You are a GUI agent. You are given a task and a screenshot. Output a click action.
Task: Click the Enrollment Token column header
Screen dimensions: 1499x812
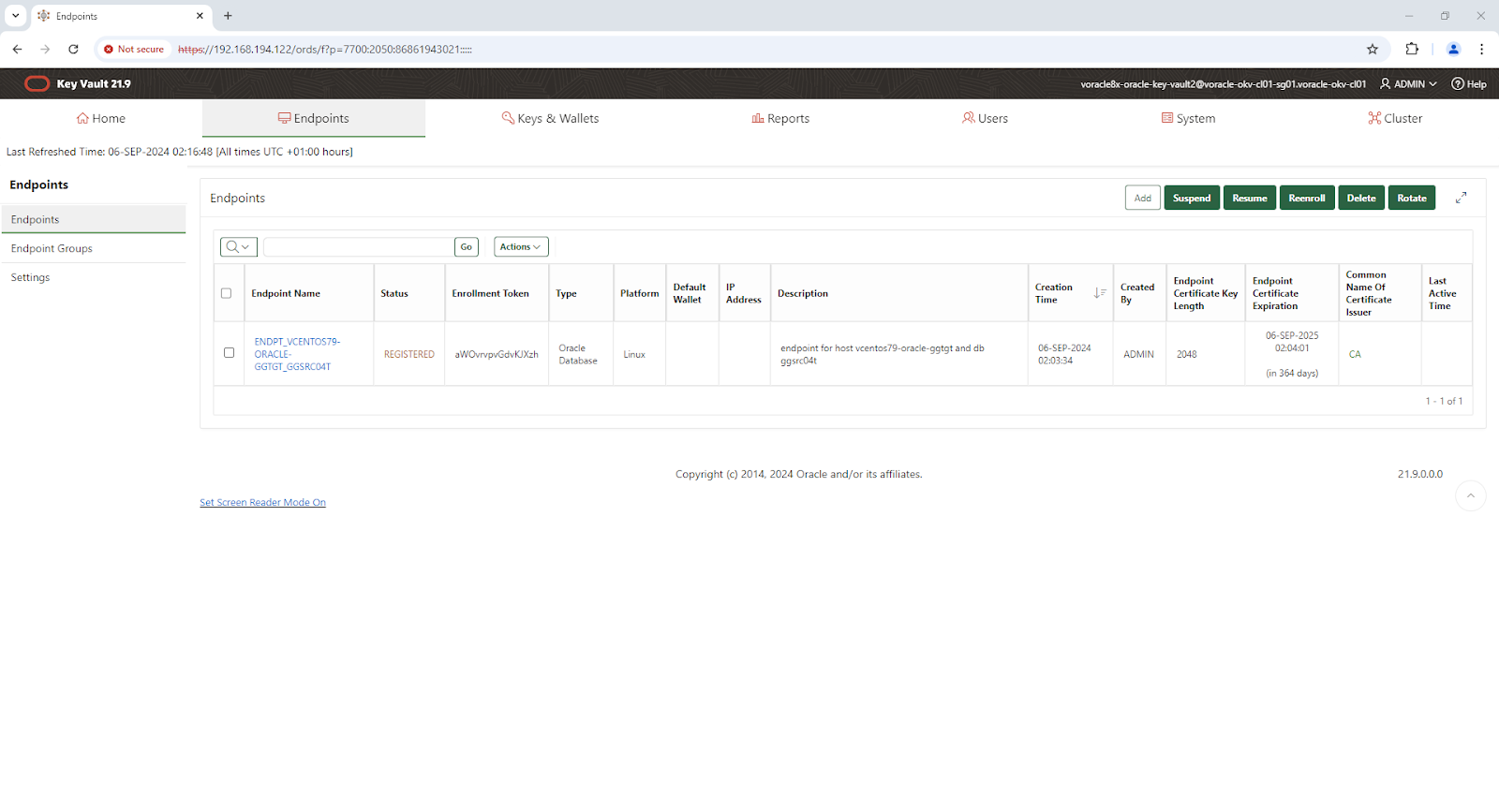(490, 293)
